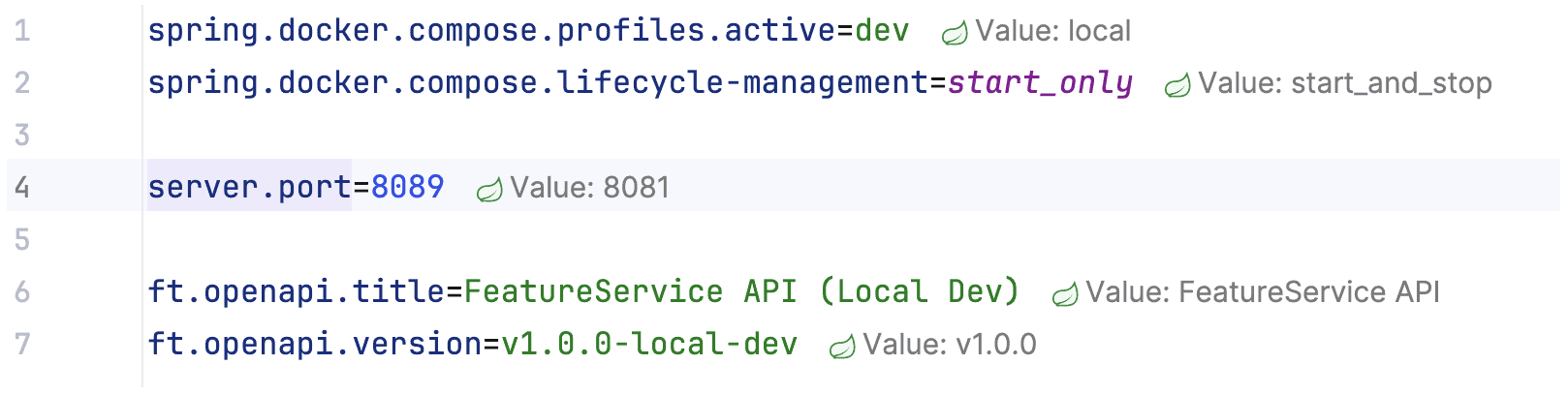Viewport: 1568px width, 395px height.
Task: Click the "FeatureService API (Local Dev)" title value
Action: (740, 291)
